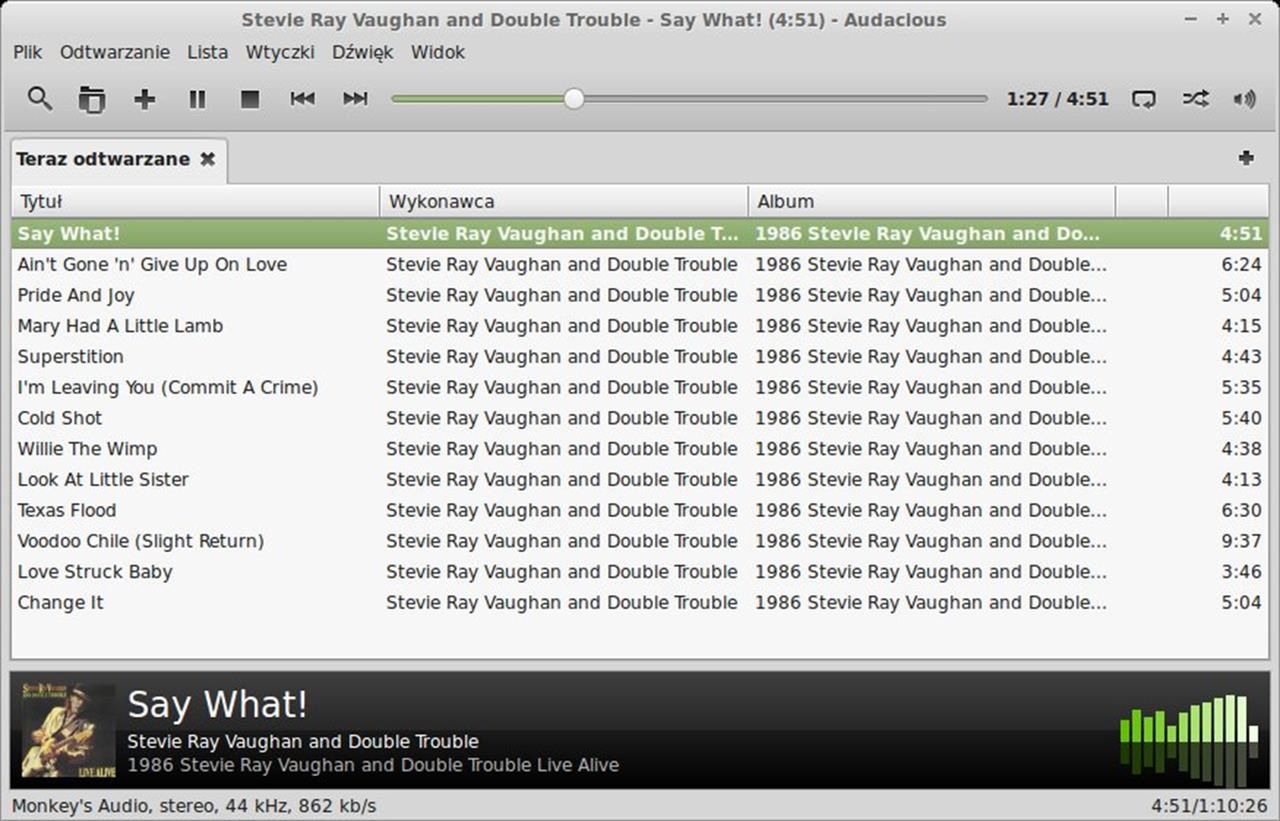This screenshot has height=821, width=1280.
Task: Select the track Love Struck Baby
Action: click(x=640, y=572)
